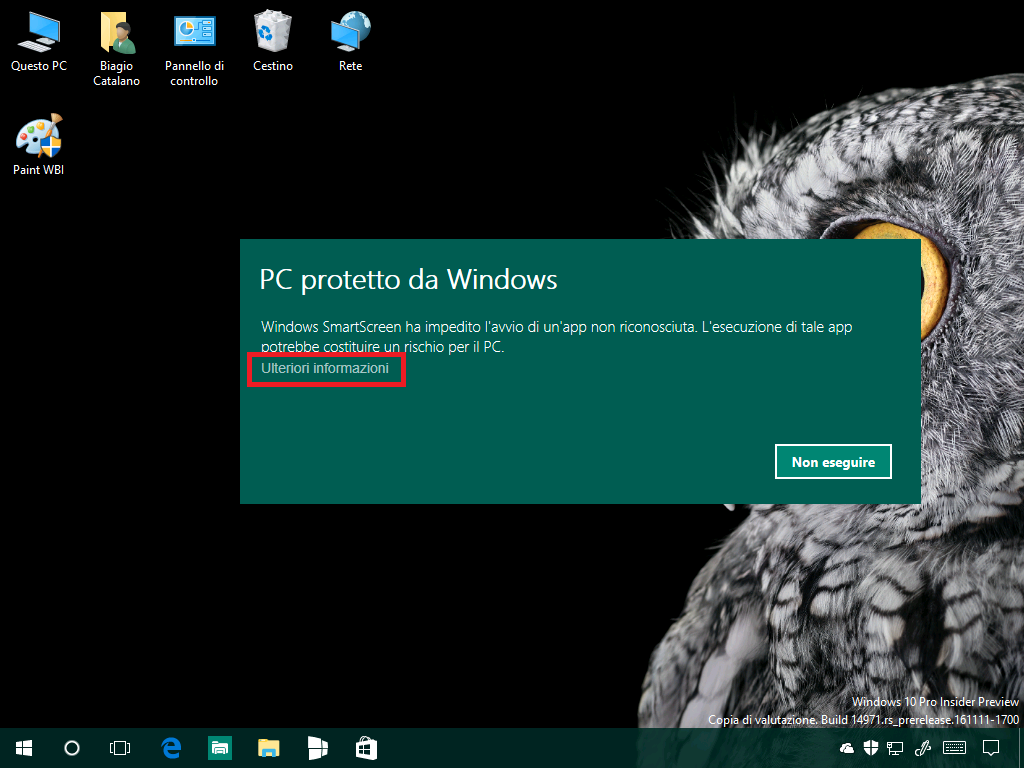Image resolution: width=1024 pixels, height=768 pixels.
Task: Open the green printer app in taskbar
Action: pyautogui.click(x=220, y=748)
